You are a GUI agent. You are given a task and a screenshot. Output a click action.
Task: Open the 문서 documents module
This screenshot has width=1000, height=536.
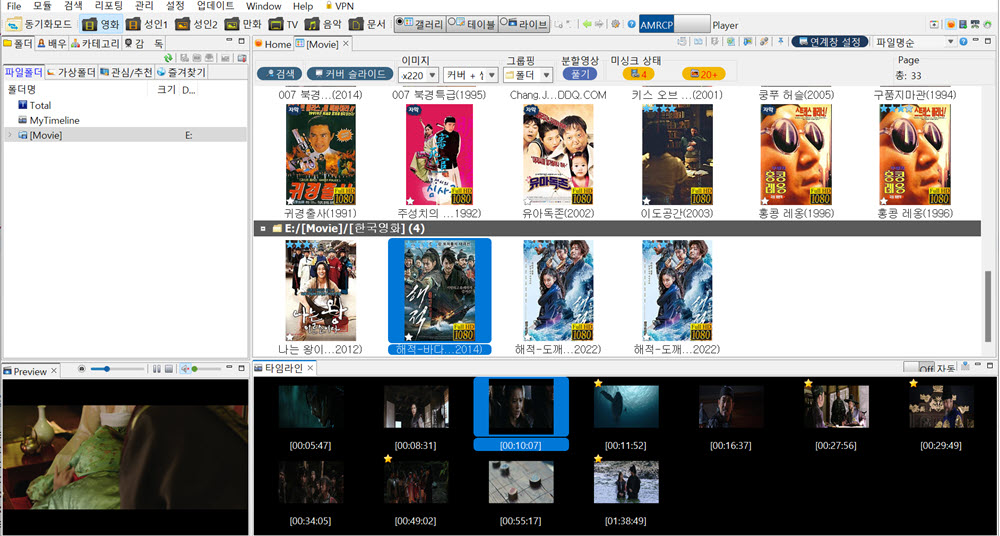tap(368, 24)
